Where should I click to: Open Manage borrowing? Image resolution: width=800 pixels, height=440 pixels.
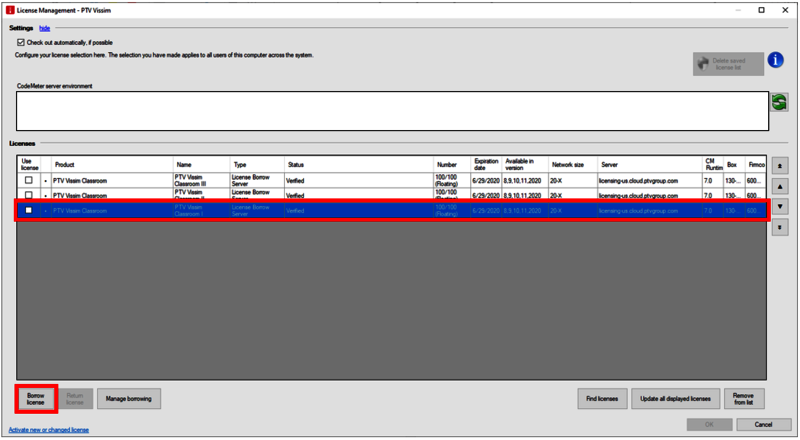click(129, 398)
